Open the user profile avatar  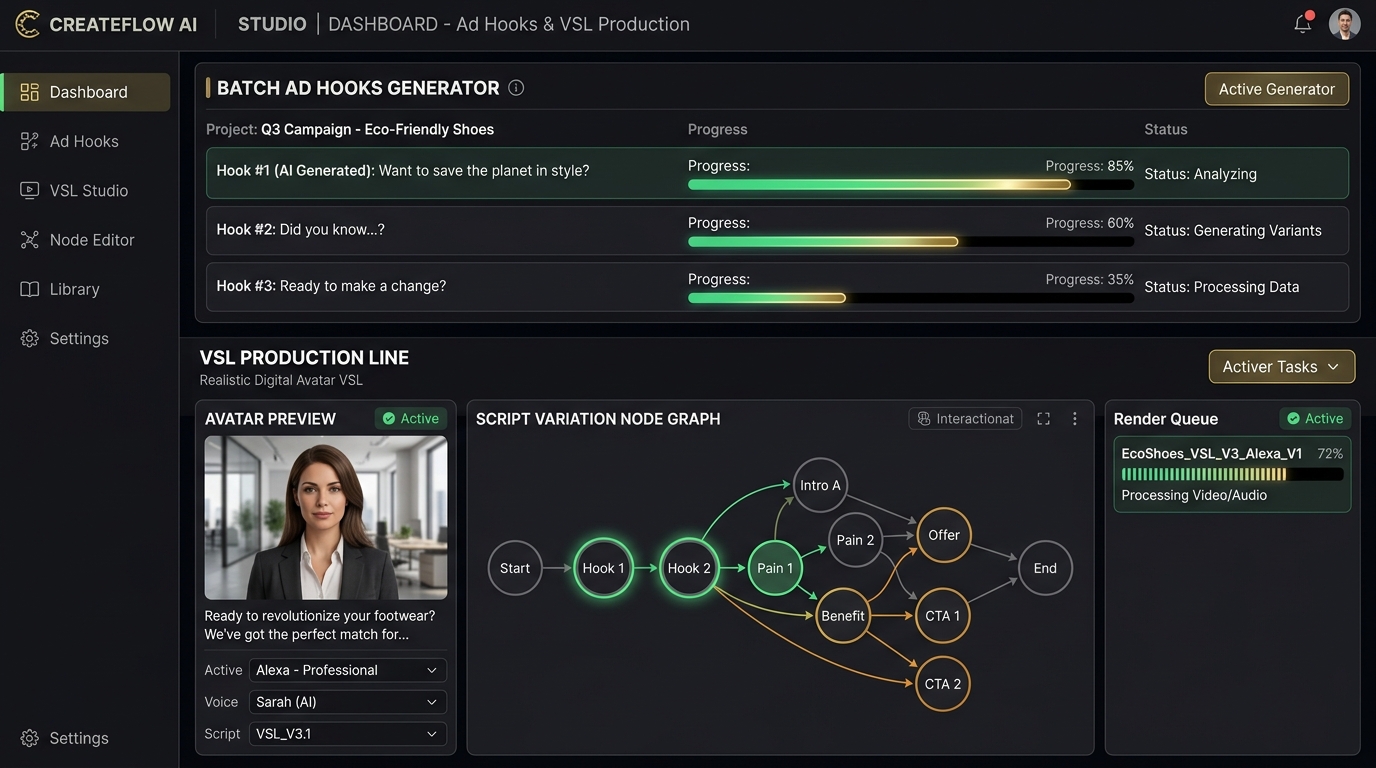point(1345,24)
